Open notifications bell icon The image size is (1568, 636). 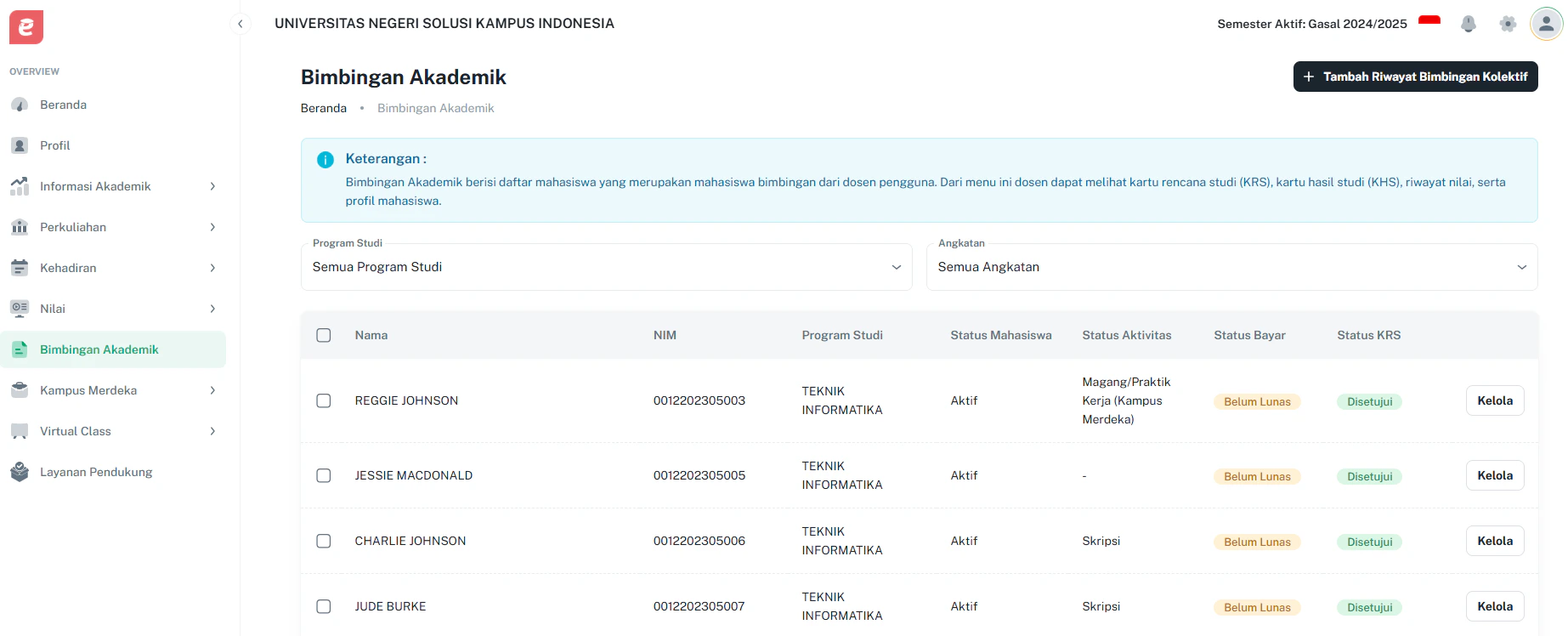[1469, 24]
